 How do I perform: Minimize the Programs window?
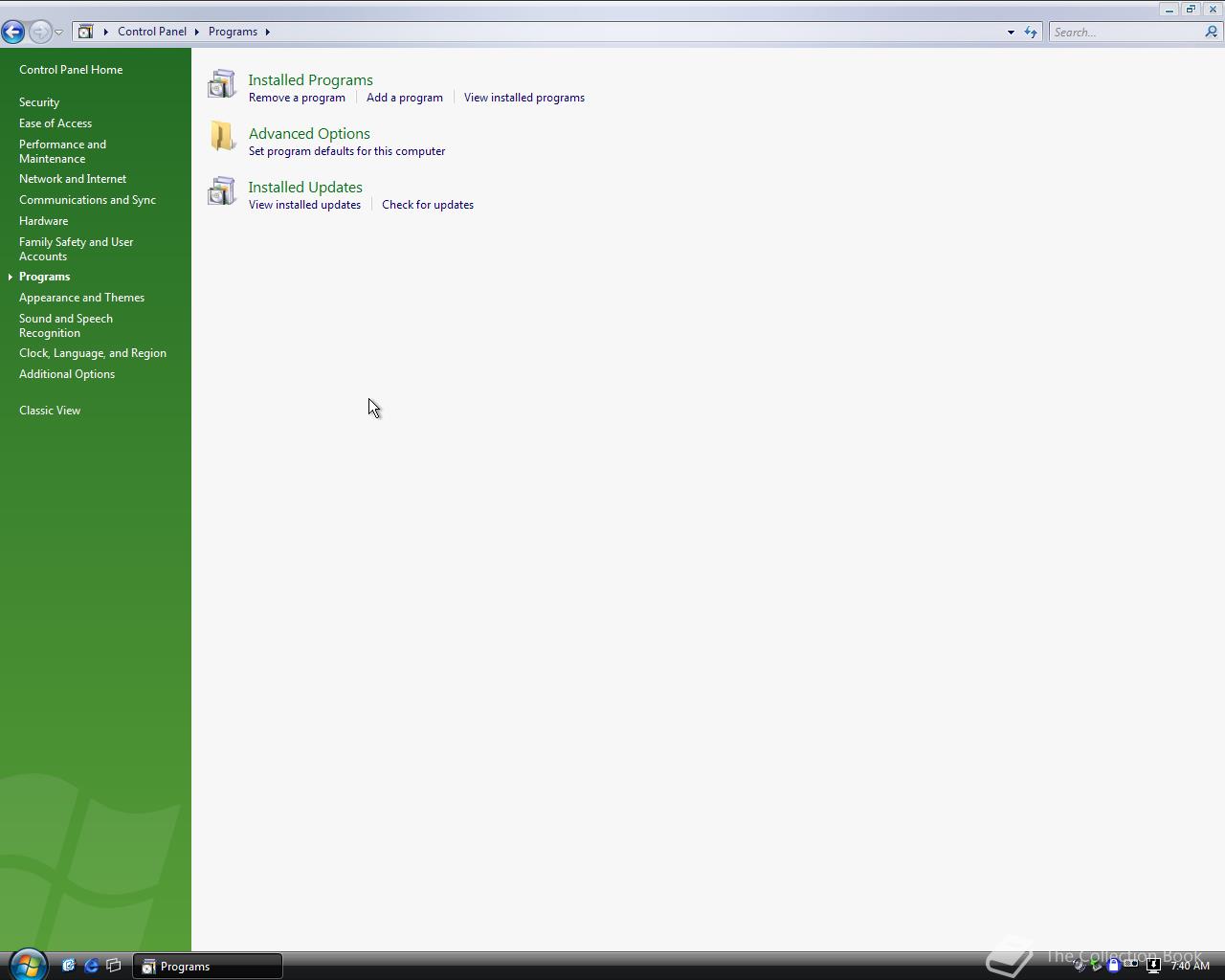pyautogui.click(x=1169, y=9)
